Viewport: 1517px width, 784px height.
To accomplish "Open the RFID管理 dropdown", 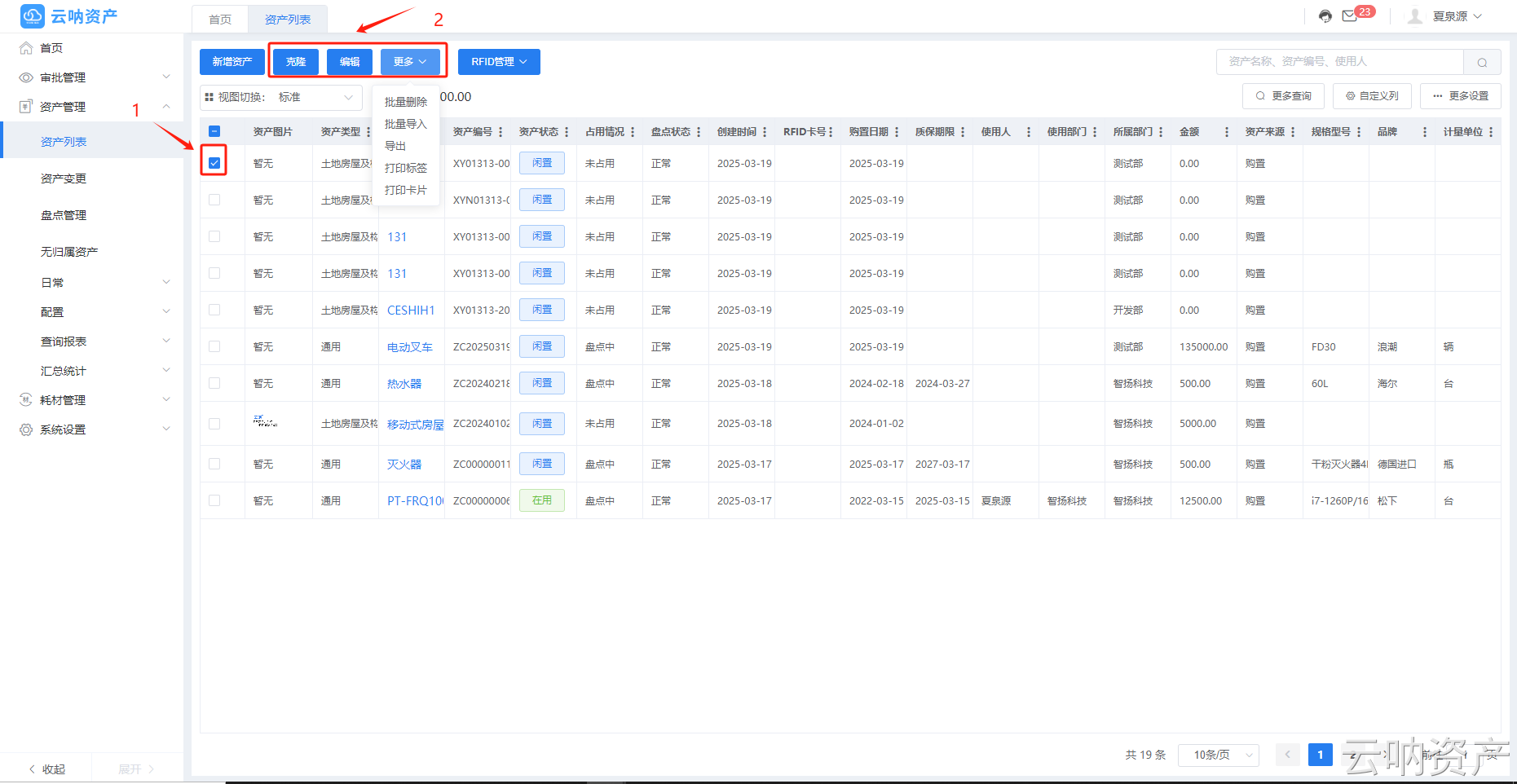I will (499, 62).
